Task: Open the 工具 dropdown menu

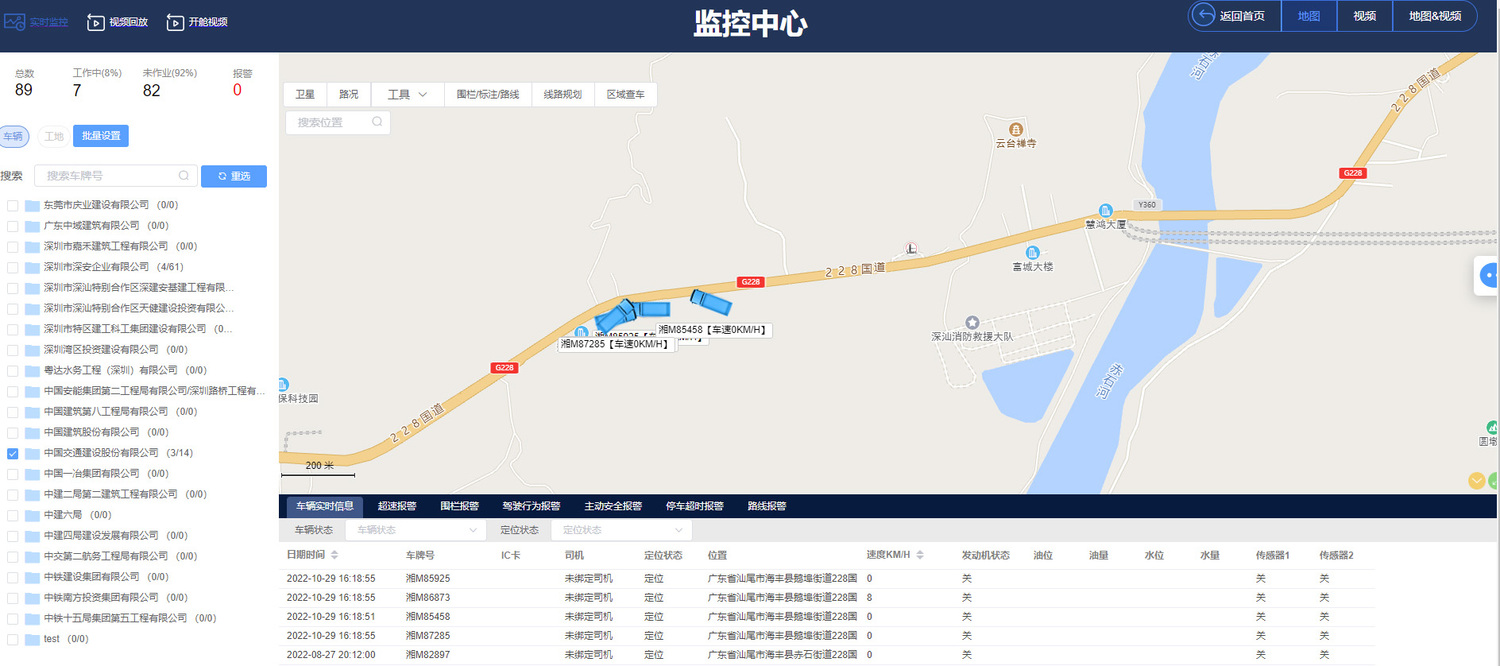Action: point(407,95)
